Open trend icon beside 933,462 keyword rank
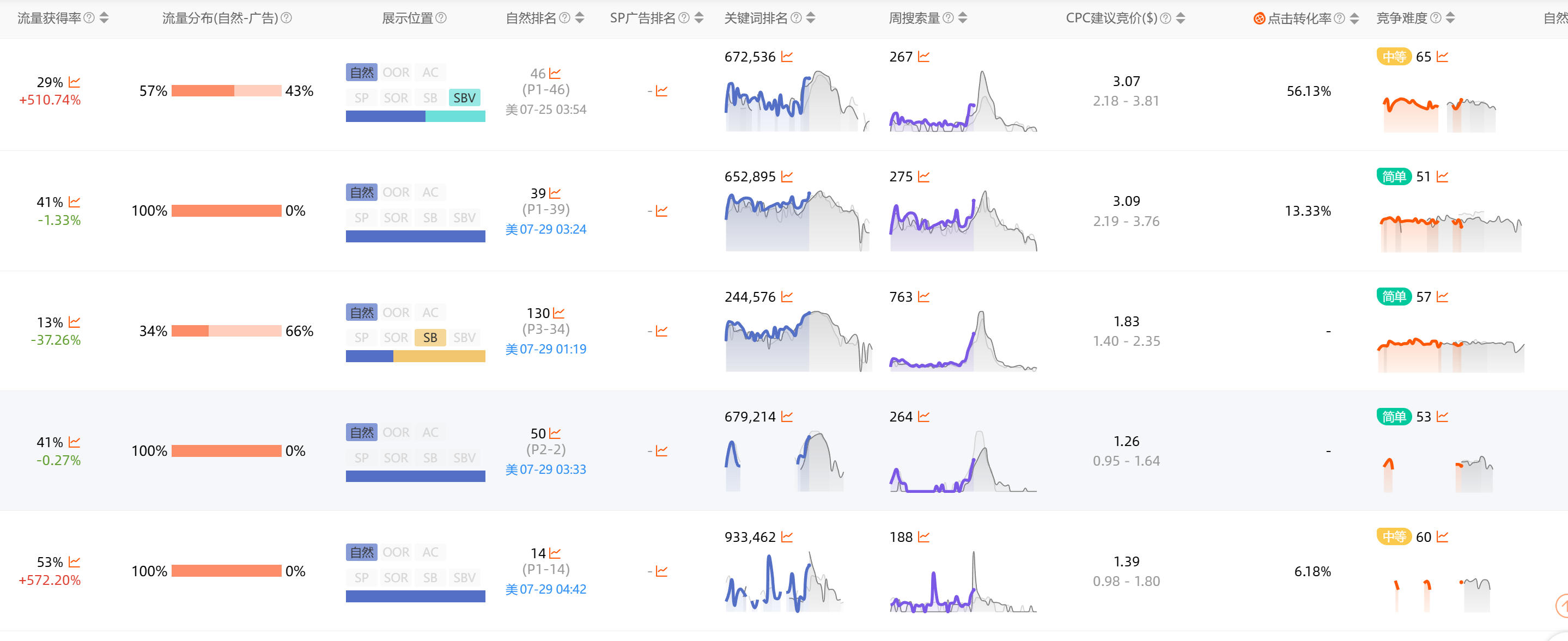 point(787,537)
